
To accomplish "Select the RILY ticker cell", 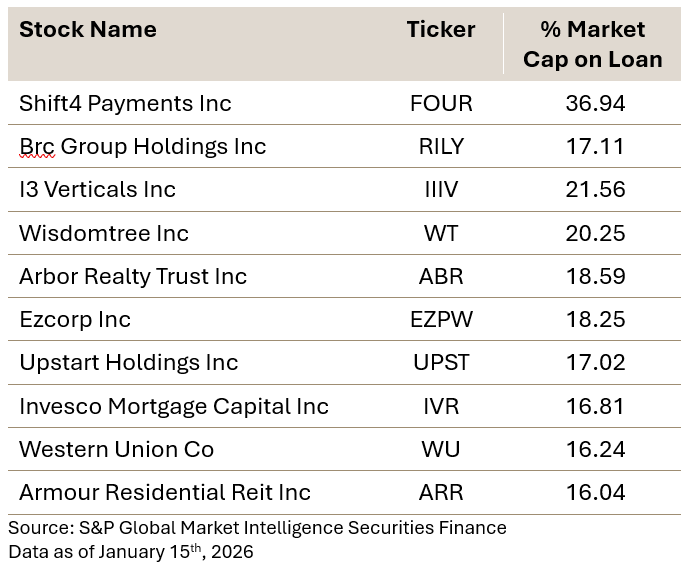I will tap(441, 147).
